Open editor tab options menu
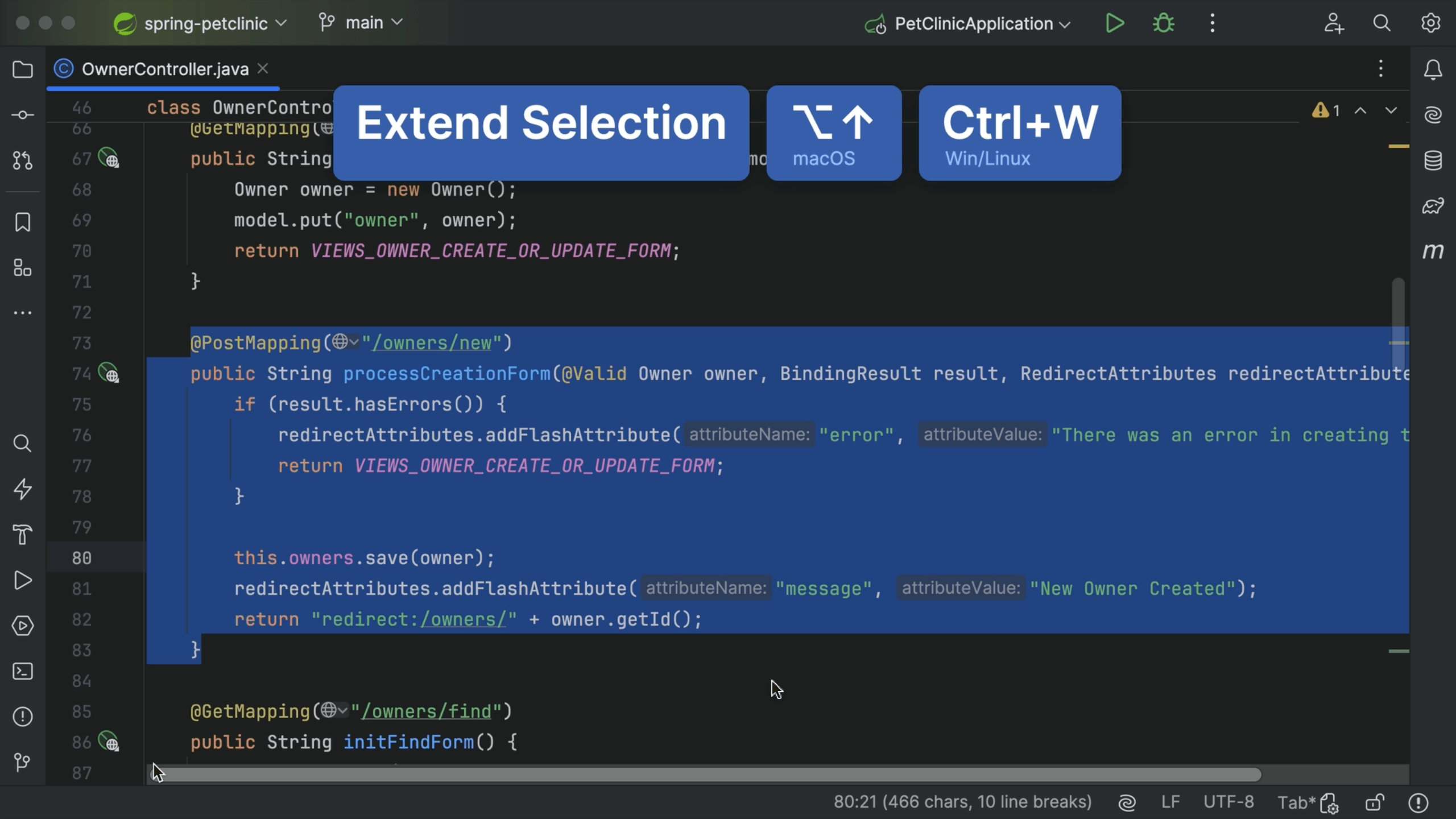Image resolution: width=1456 pixels, height=819 pixels. coord(1381,69)
